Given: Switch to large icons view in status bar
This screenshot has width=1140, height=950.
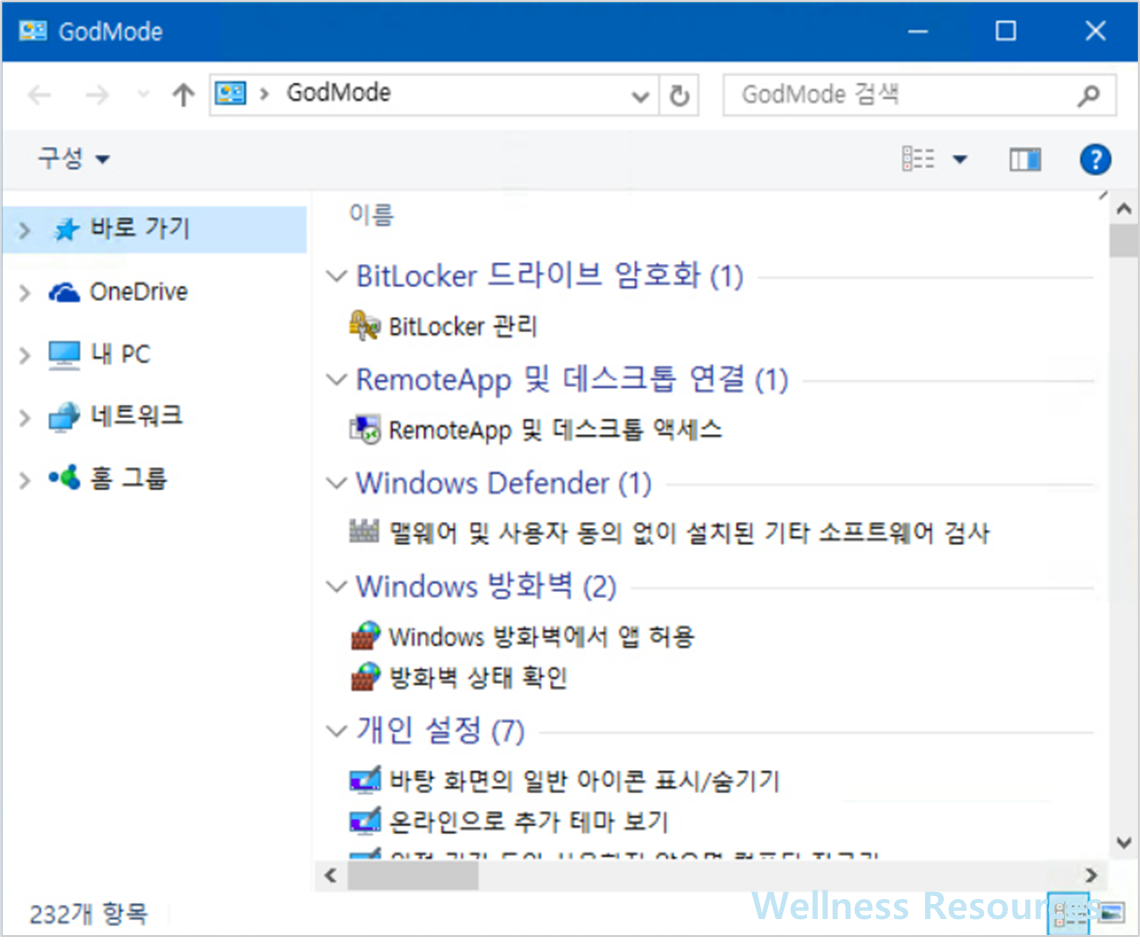Looking at the screenshot, I should (1112, 912).
